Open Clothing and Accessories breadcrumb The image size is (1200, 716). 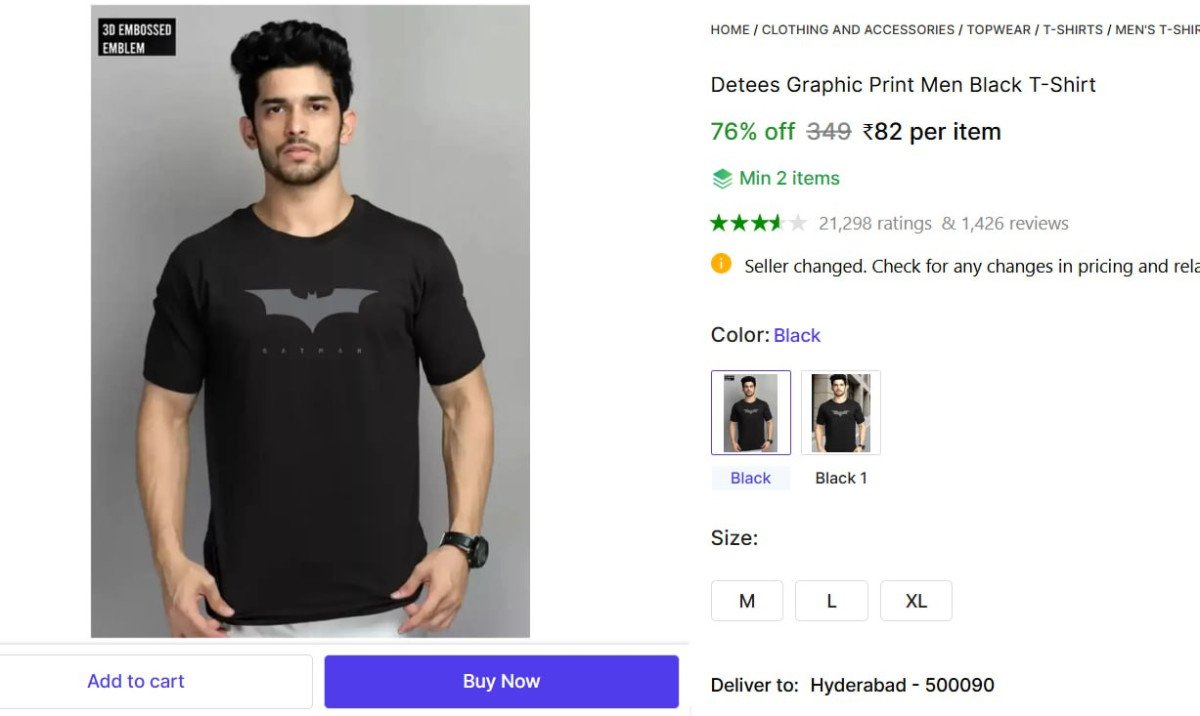click(x=858, y=30)
